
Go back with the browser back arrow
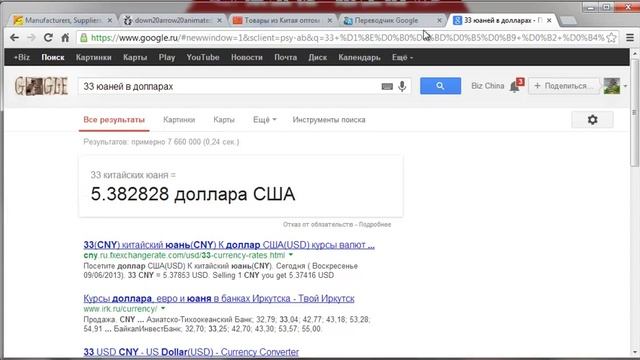point(14,38)
